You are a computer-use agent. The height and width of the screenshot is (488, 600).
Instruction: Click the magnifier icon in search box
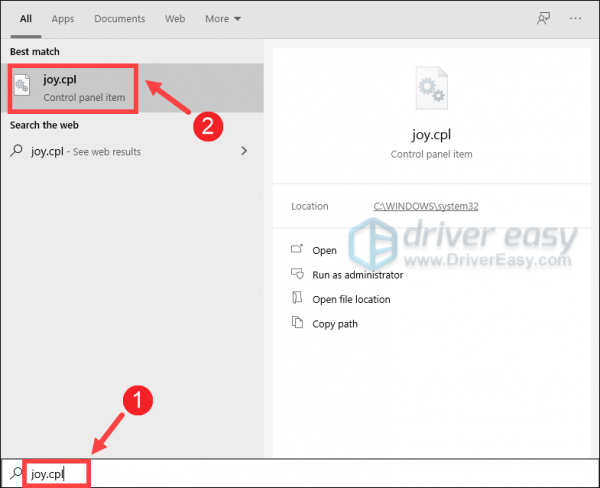click(x=17, y=473)
